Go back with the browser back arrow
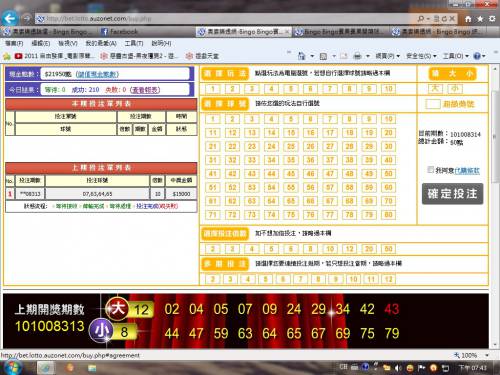500x375 pixels. [x=10, y=18]
